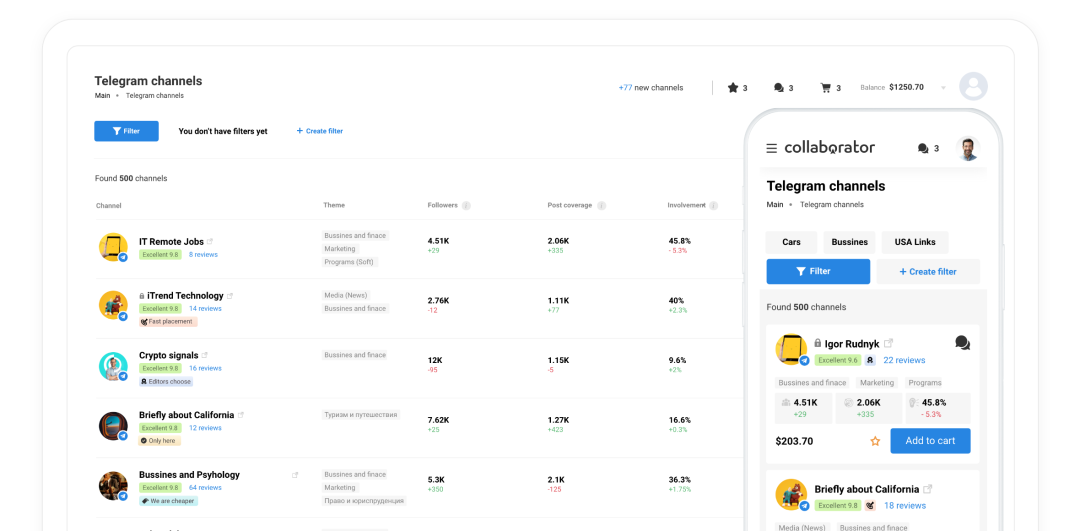This screenshot has height=531, width=1080.
Task: Click the desktop user avatar icon
Action: coord(973,86)
